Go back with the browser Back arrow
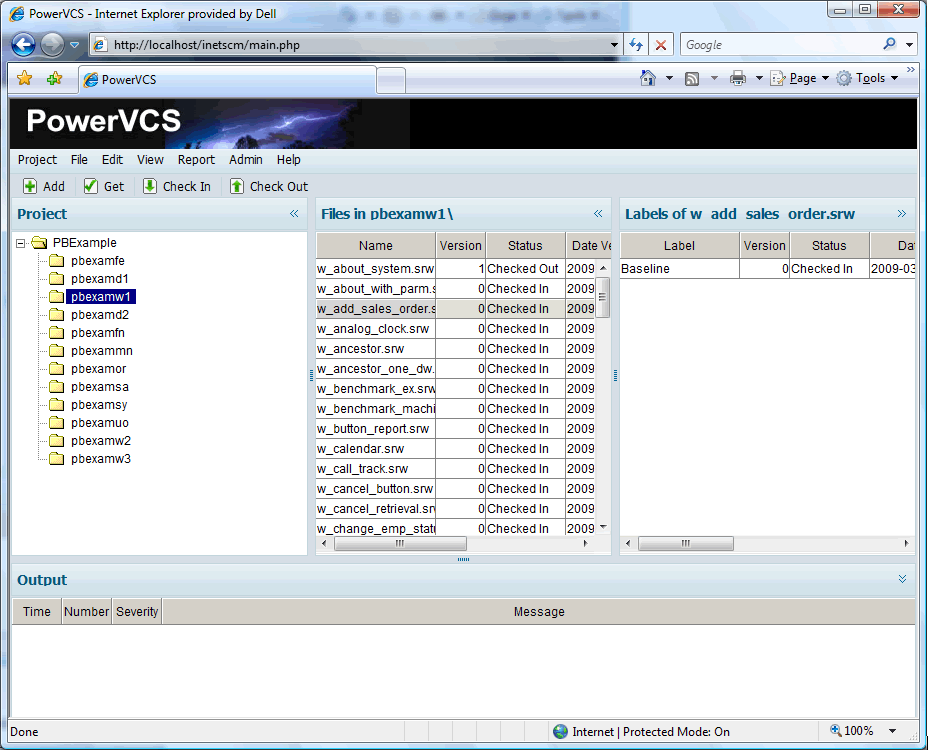This screenshot has width=928, height=750. pyautogui.click(x=24, y=44)
